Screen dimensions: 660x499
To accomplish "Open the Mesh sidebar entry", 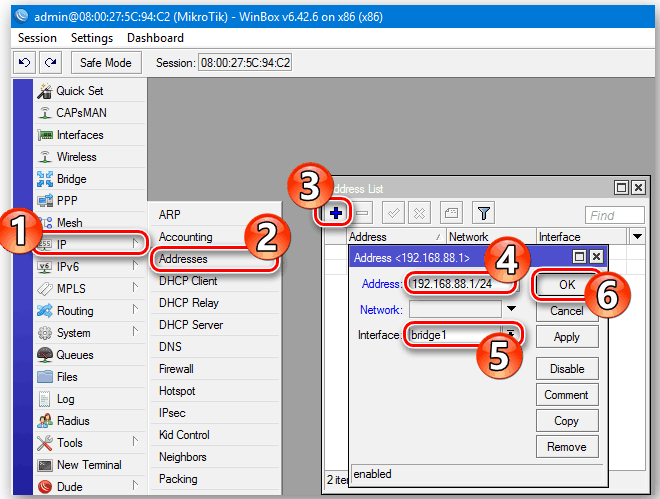I will 90,223.
